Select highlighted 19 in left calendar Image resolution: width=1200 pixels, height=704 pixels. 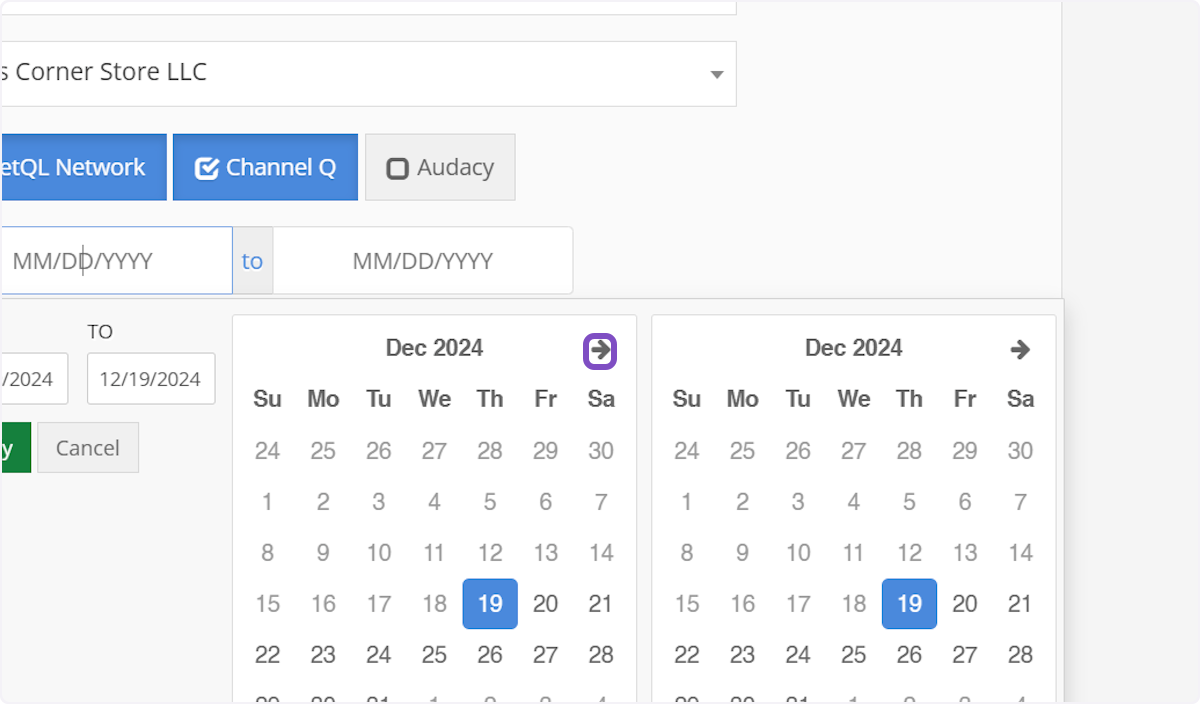click(490, 604)
